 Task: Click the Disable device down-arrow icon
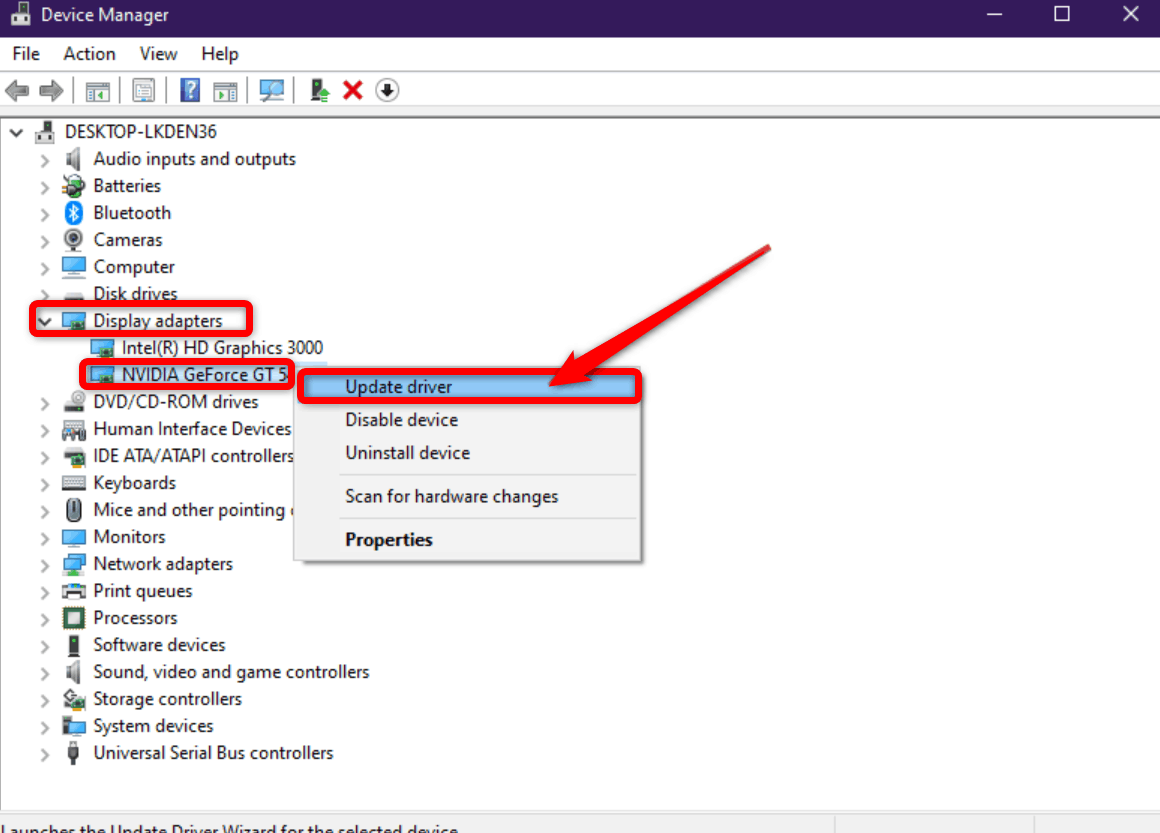coord(387,90)
